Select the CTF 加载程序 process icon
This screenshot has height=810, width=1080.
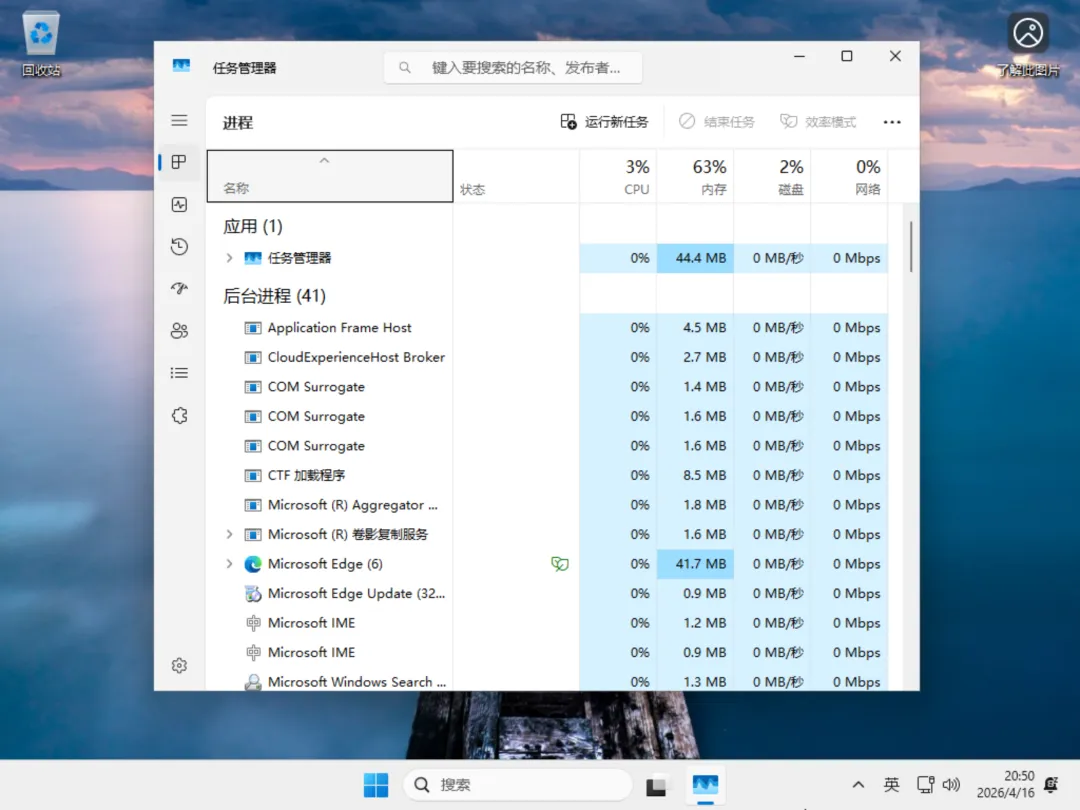point(253,475)
